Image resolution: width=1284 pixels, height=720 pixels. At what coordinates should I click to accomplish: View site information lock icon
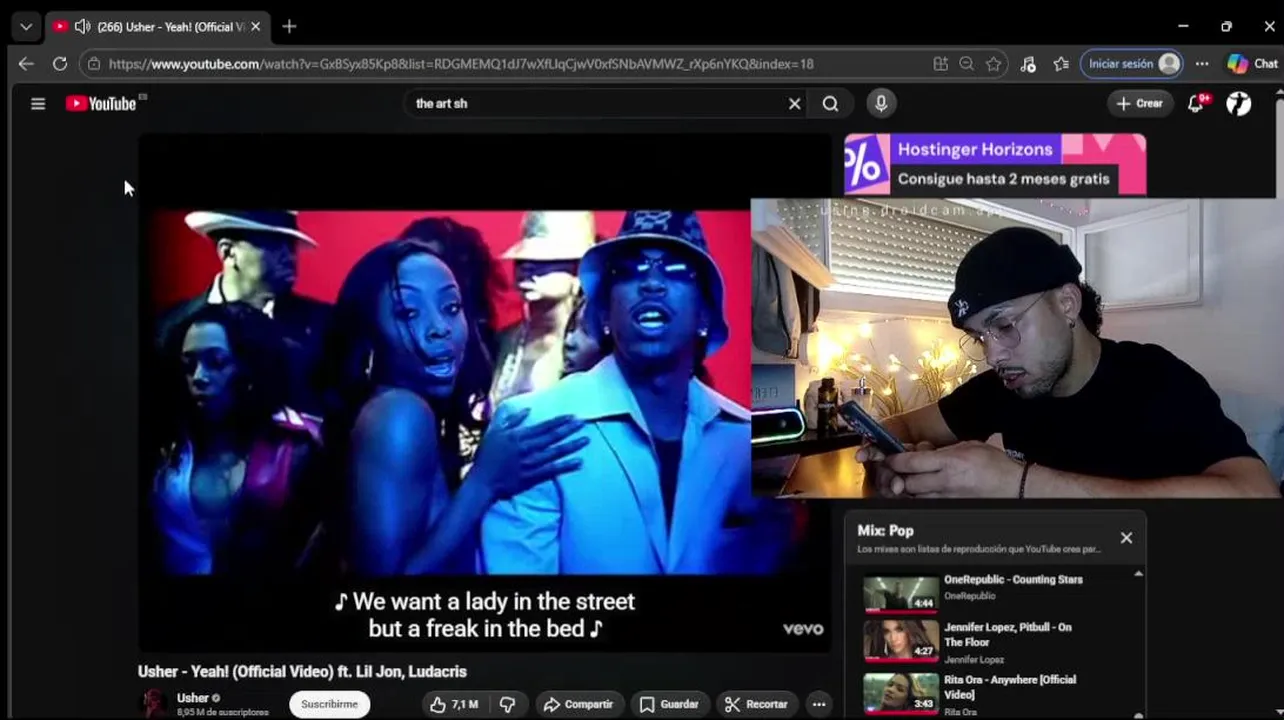click(x=94, y=63)
